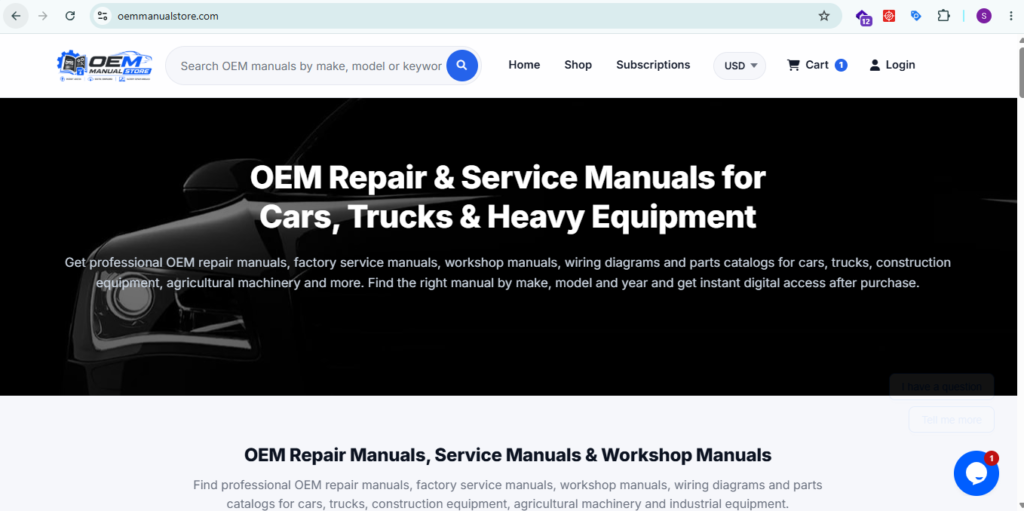Open the Subscriptions menu item
The image size is (1024, 511).
(653, 65)
